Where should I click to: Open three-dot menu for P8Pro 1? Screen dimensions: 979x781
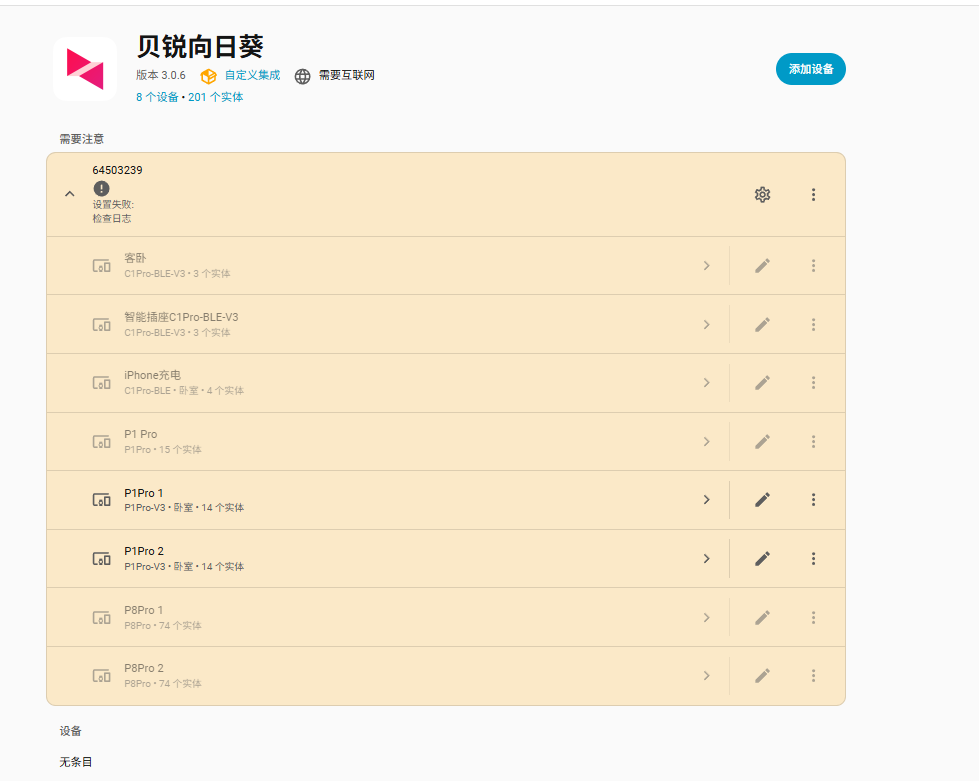coord(813,618)
